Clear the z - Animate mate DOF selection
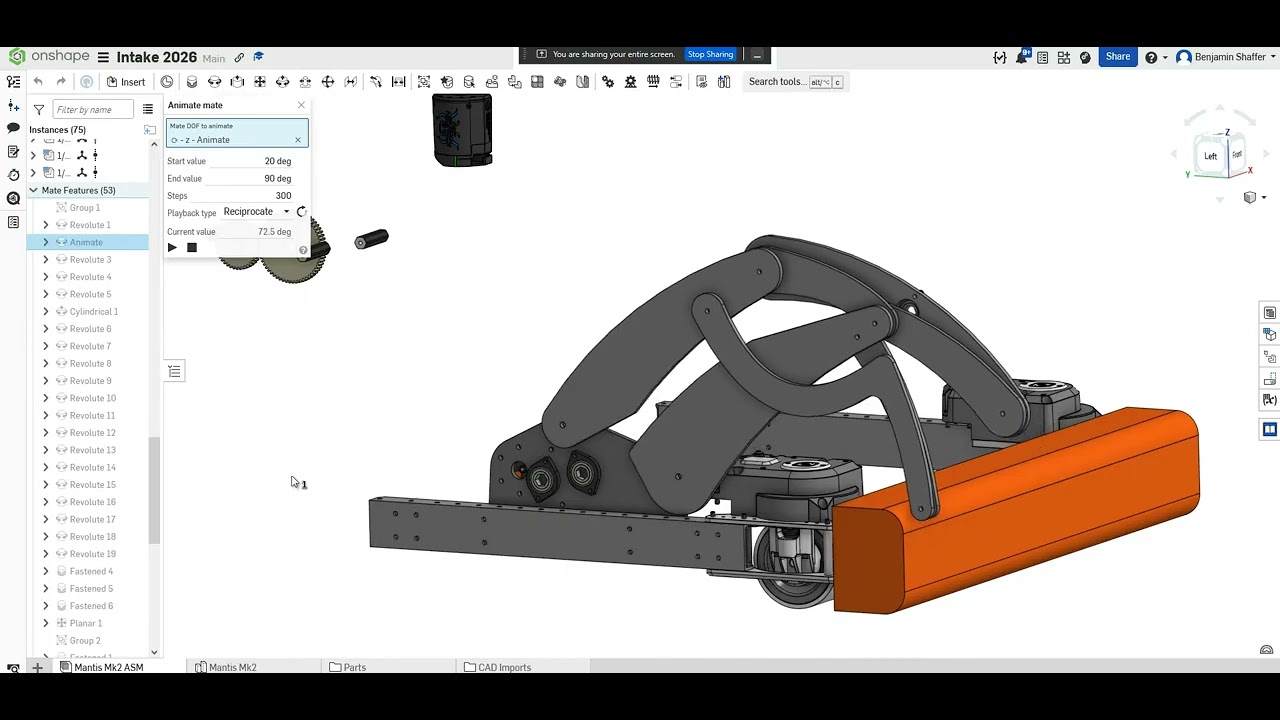Viewport: 1280px width, 720px height. tap(298, 140)
